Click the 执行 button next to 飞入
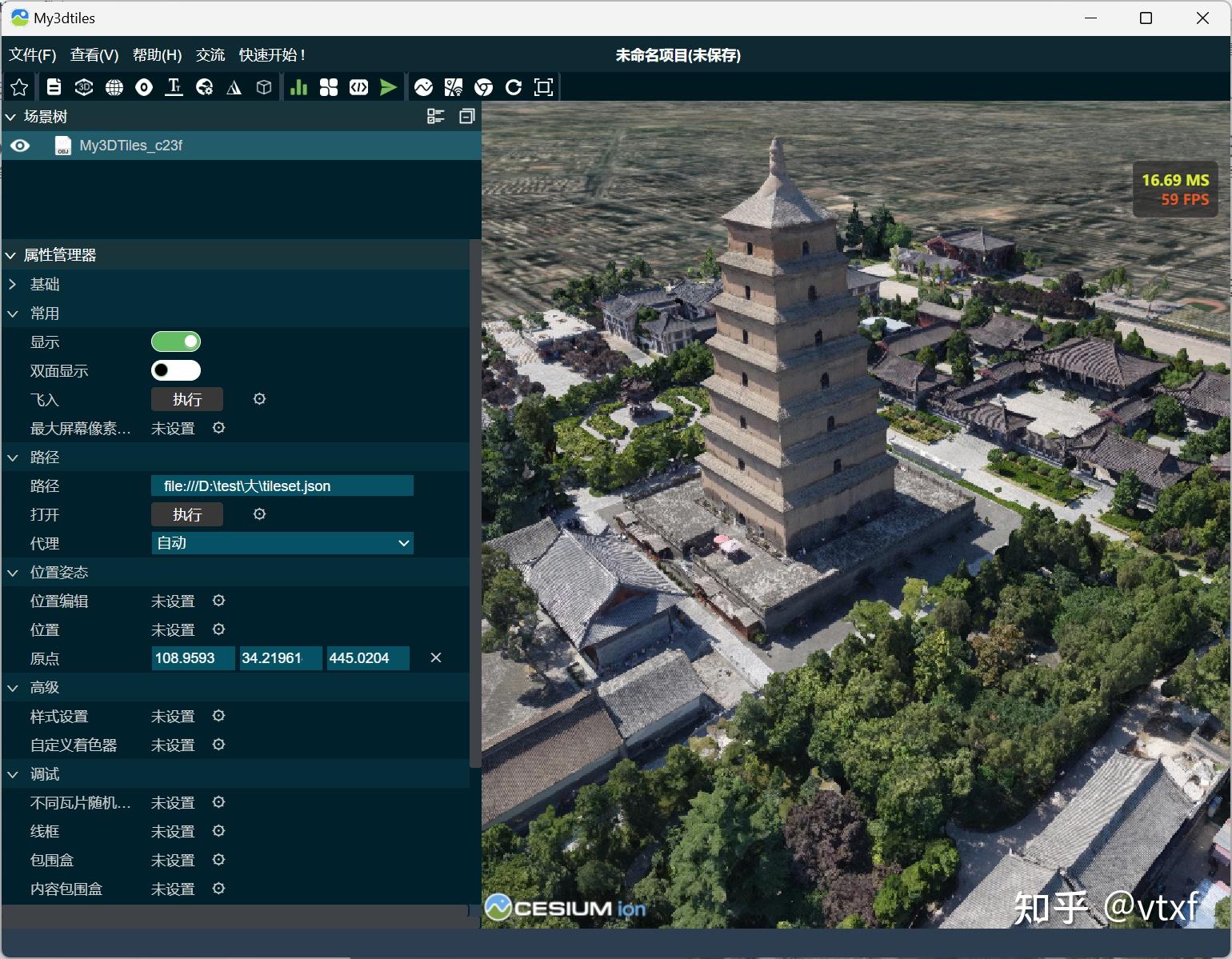1232x959 pixels. point(186,399)
